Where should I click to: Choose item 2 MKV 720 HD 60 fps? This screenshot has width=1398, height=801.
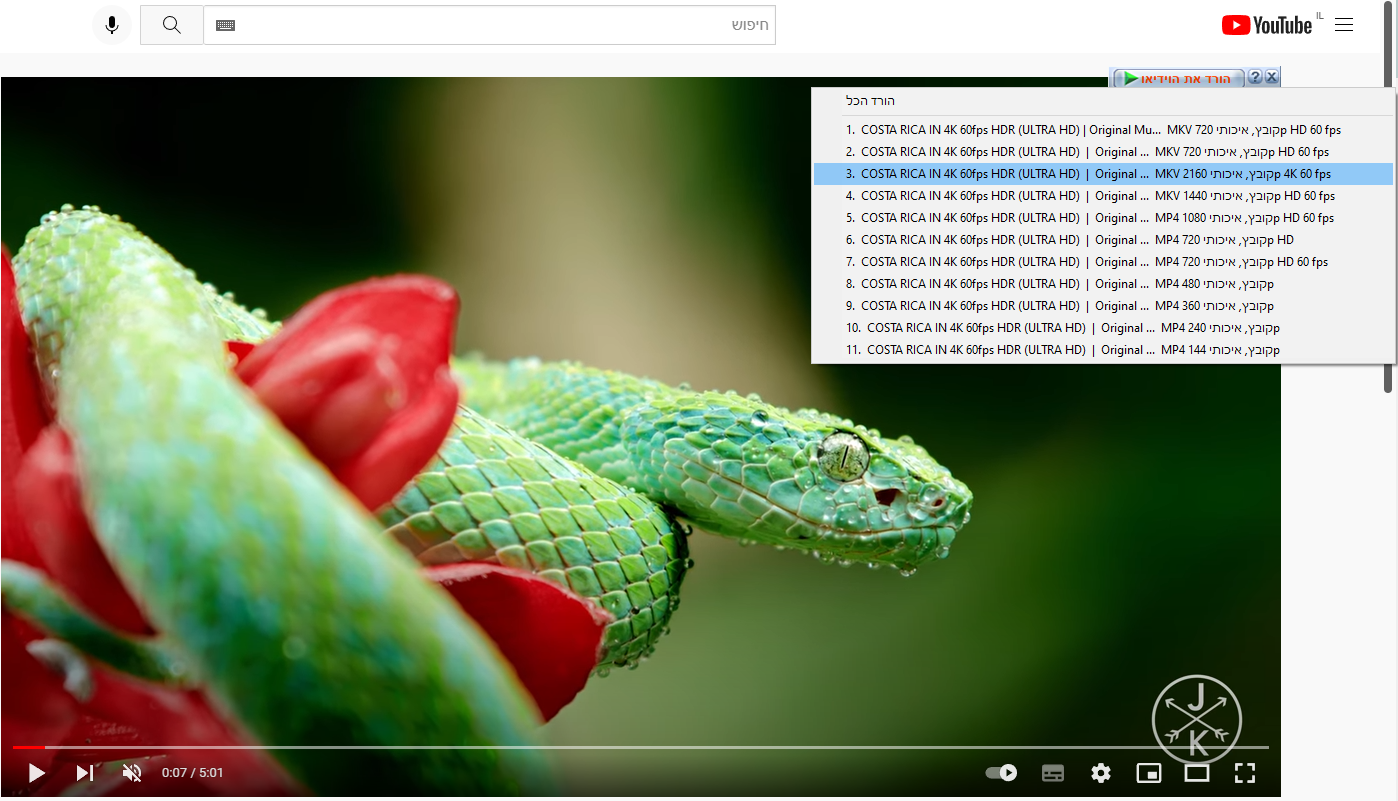(x=1102, y=152)
